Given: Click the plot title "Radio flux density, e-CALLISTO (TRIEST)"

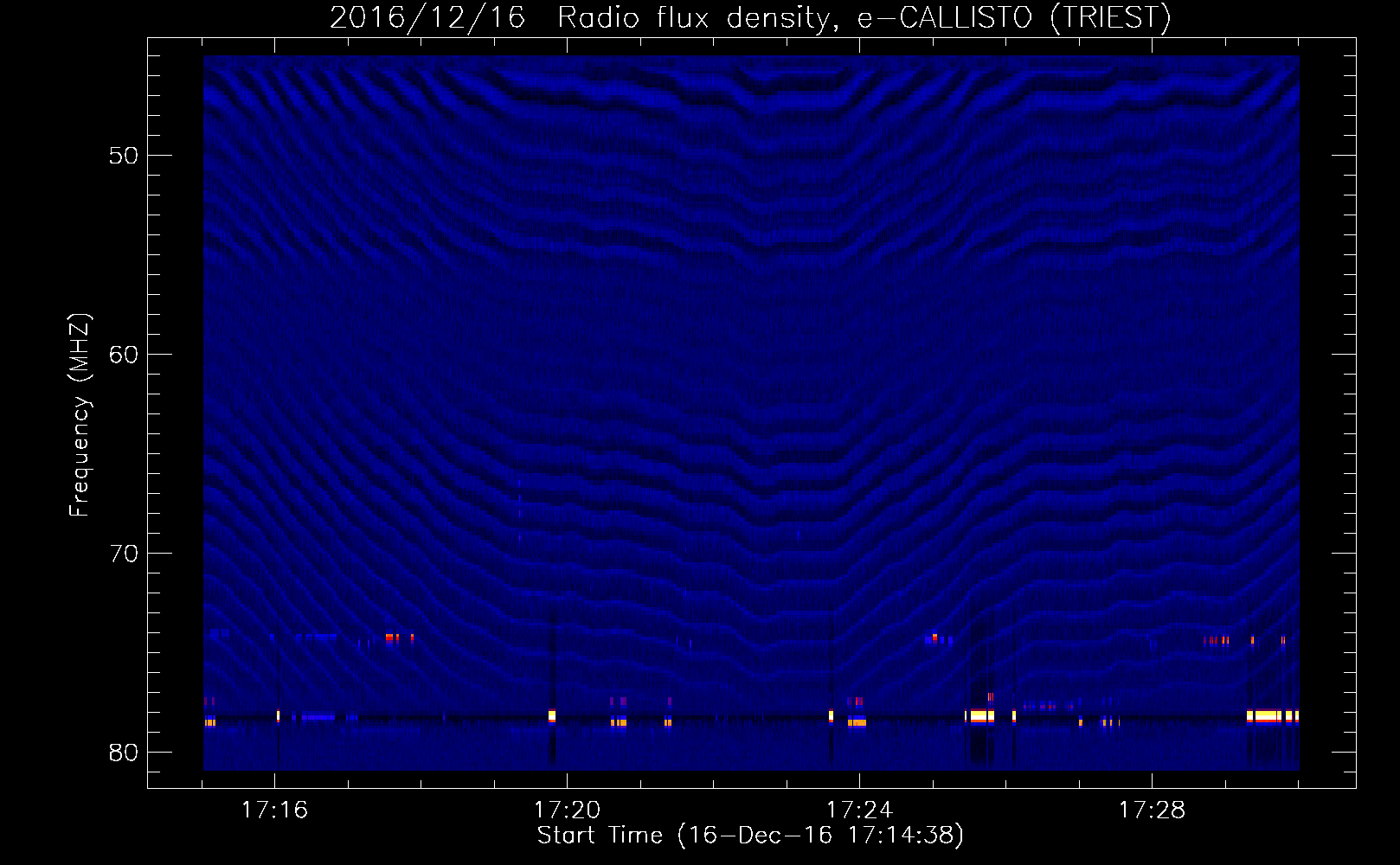Looking at the screenshot, I should click(x=864, y=17).
